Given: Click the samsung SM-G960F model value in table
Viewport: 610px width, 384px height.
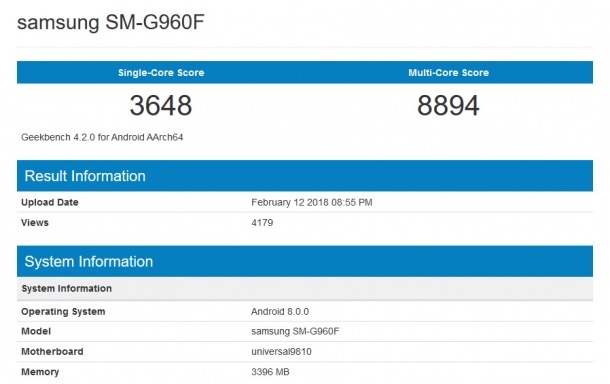Looking at the screenshot, I should [x=295, y=331].
